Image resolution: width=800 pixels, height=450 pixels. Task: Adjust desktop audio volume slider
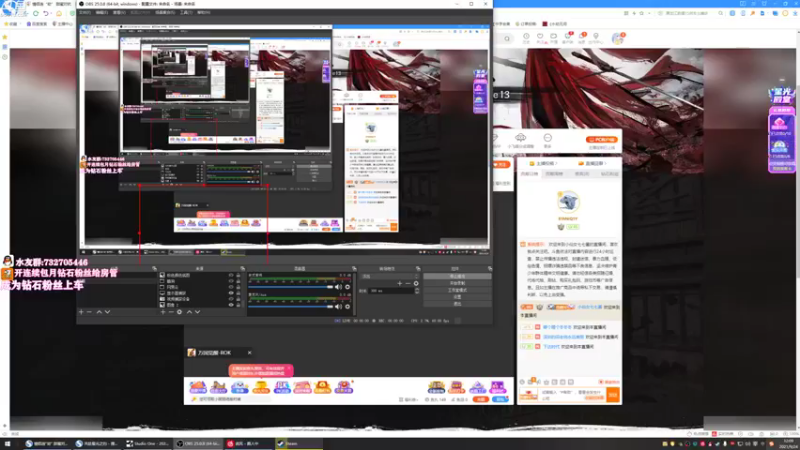click(x=291, y=287)
